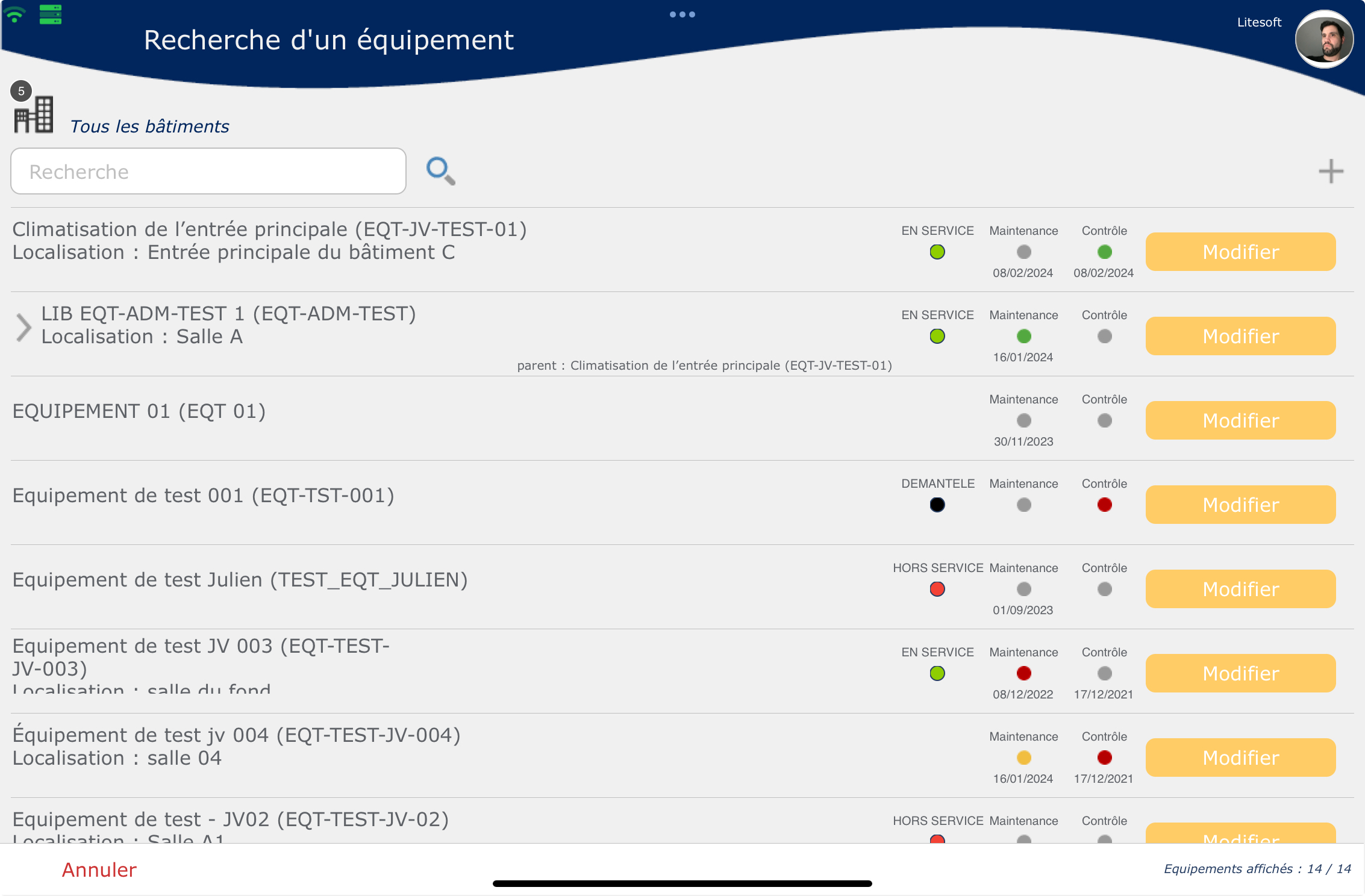Click Modifier for EQUIPEMENT 01
1365x896 pixels.
point(1240,420)
